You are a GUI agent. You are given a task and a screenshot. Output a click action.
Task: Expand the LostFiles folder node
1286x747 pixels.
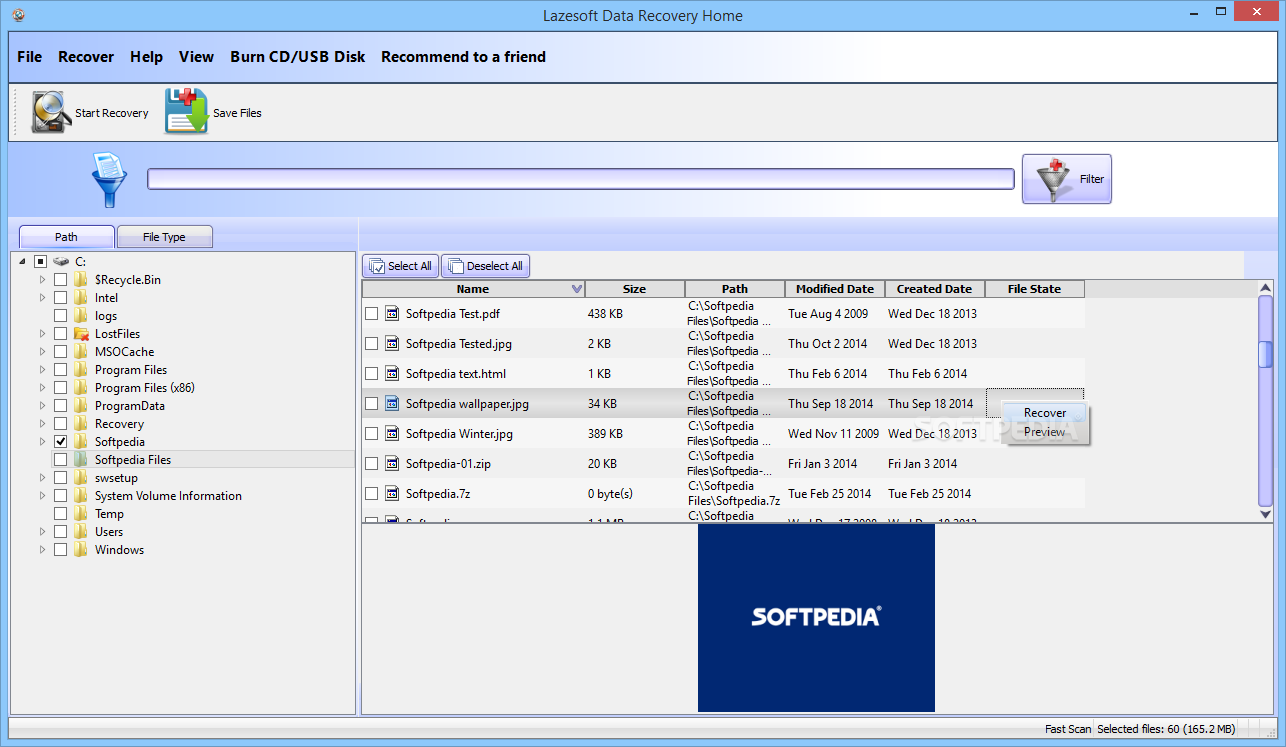tap(42, 333)
